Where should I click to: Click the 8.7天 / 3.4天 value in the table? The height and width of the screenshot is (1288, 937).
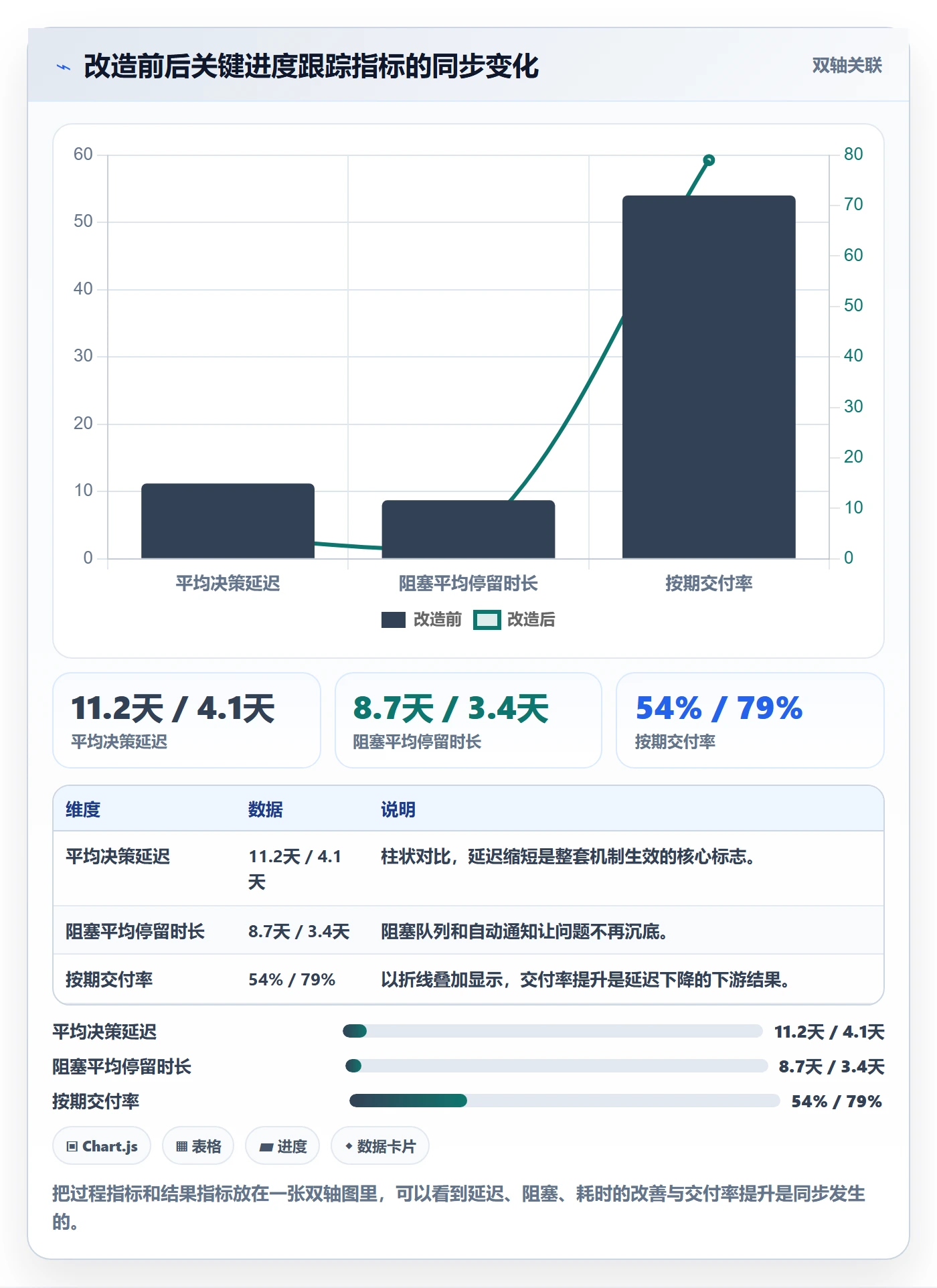pos(299,931)
